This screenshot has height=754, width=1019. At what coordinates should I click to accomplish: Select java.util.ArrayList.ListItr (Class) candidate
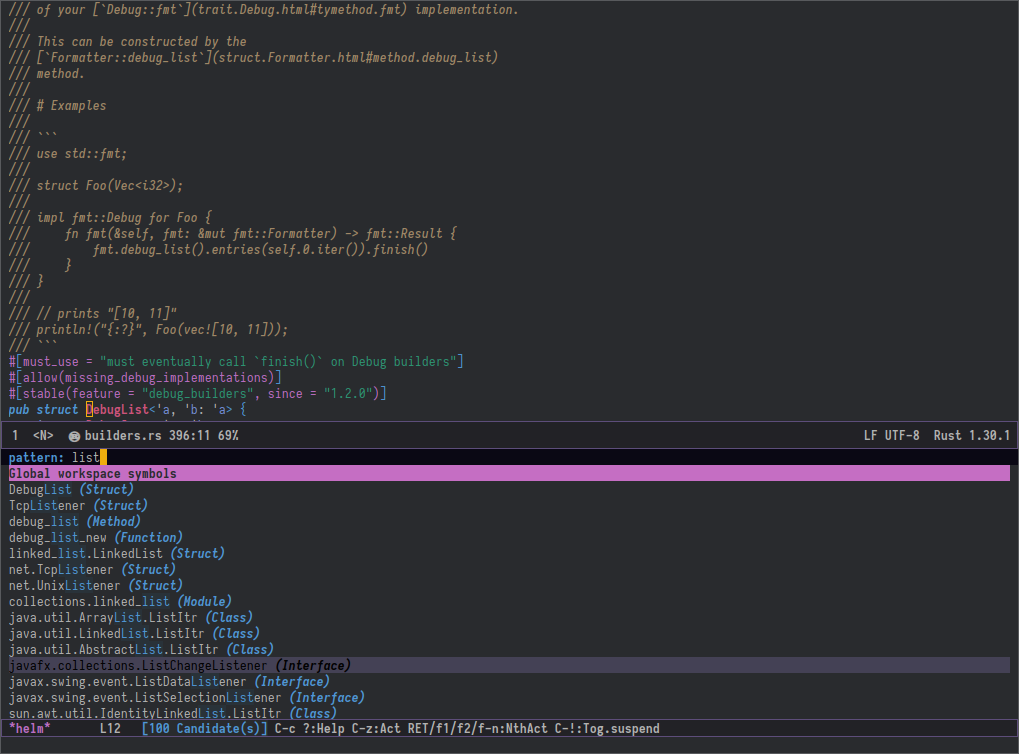click(131, 618)
